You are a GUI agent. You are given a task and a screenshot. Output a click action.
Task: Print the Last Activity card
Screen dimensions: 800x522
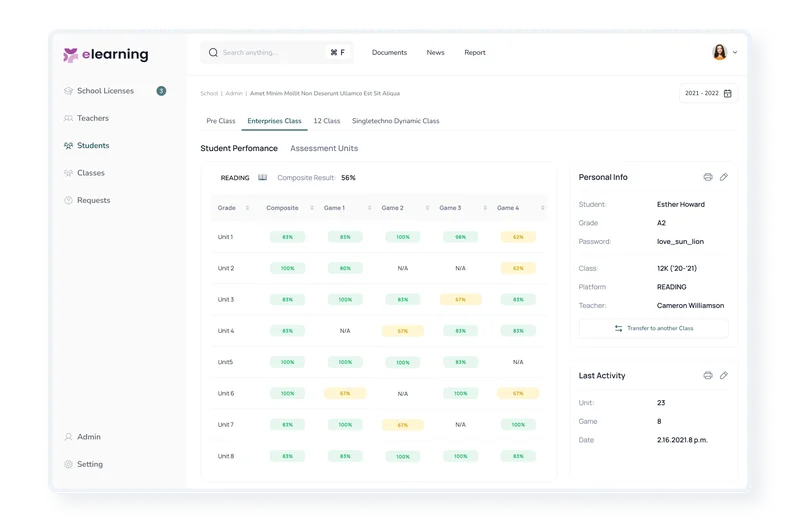[708, 376]
